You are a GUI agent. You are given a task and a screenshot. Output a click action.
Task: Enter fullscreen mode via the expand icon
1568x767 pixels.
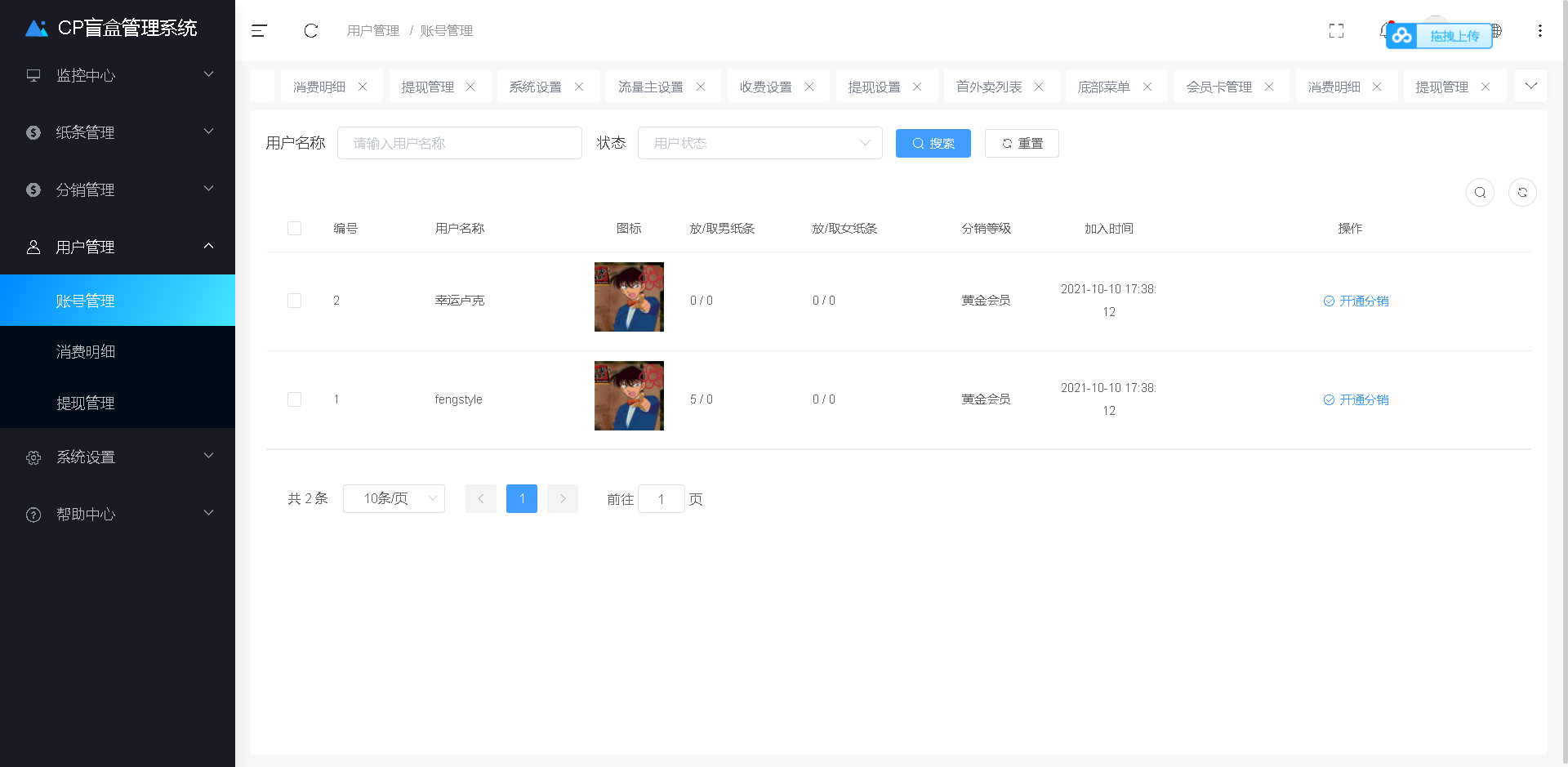[x=1336, y=31]
